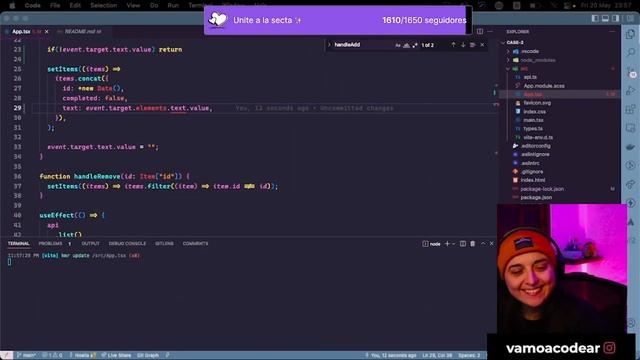This screenshot has height=360, width=640.
Task: Open vite-env.d.ts in explorer
Action: 538,138
